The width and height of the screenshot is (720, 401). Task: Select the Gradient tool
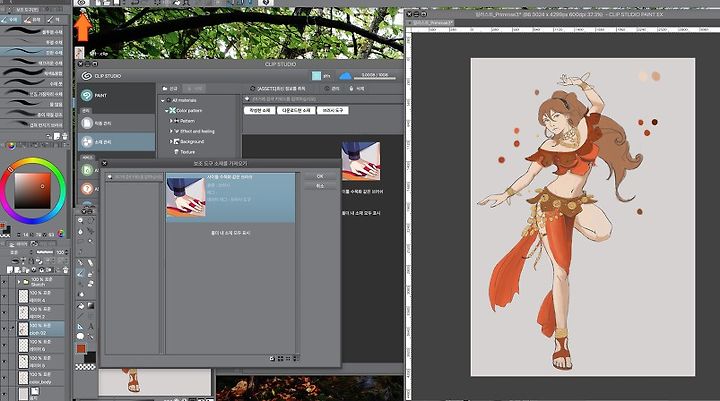click(91, 305)
